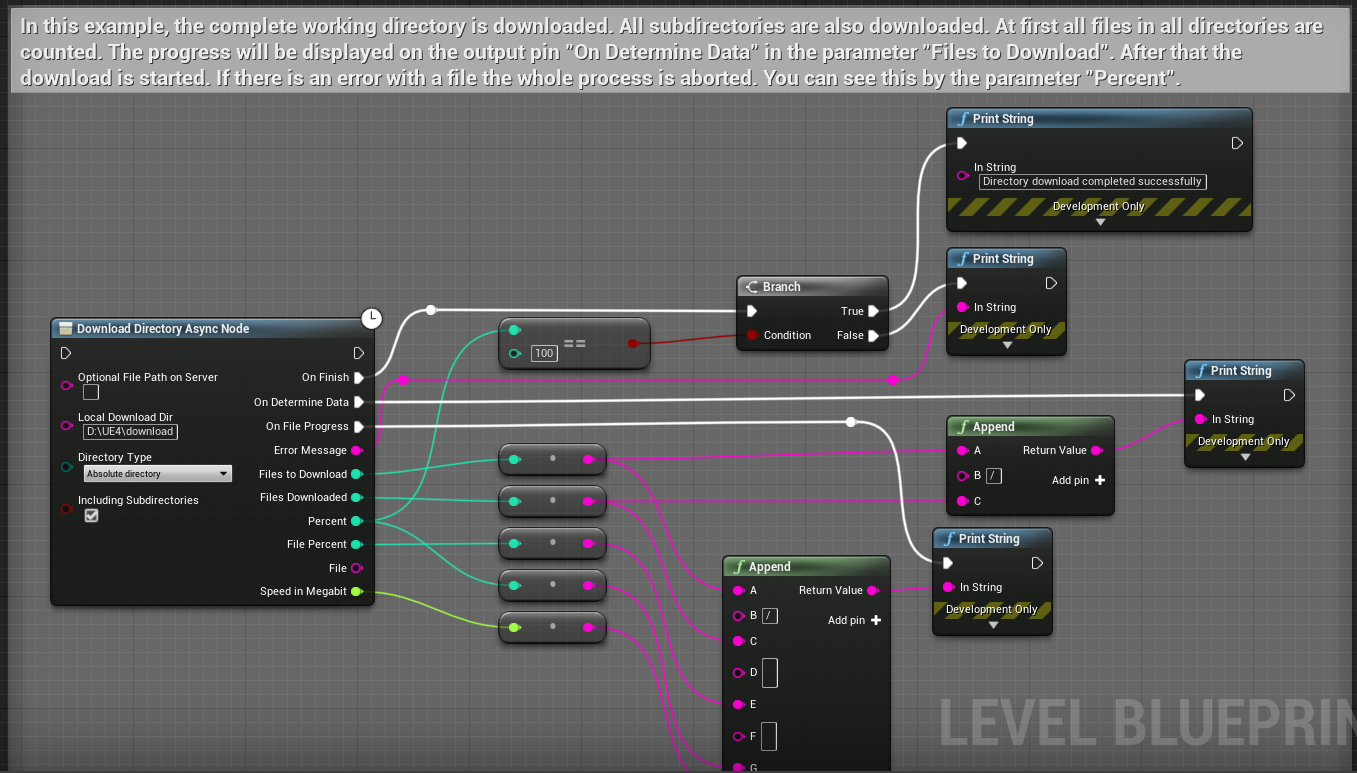The image size is (1357, 773).
Task: Click the Optional File Path on Server box
Action: tap(91, 392)
